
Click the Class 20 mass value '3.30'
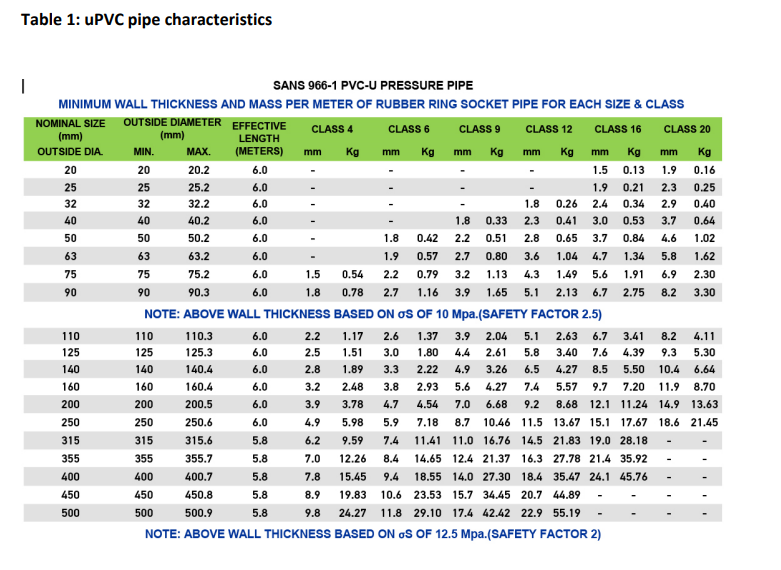pyautogui.click(x=704, y=292)
